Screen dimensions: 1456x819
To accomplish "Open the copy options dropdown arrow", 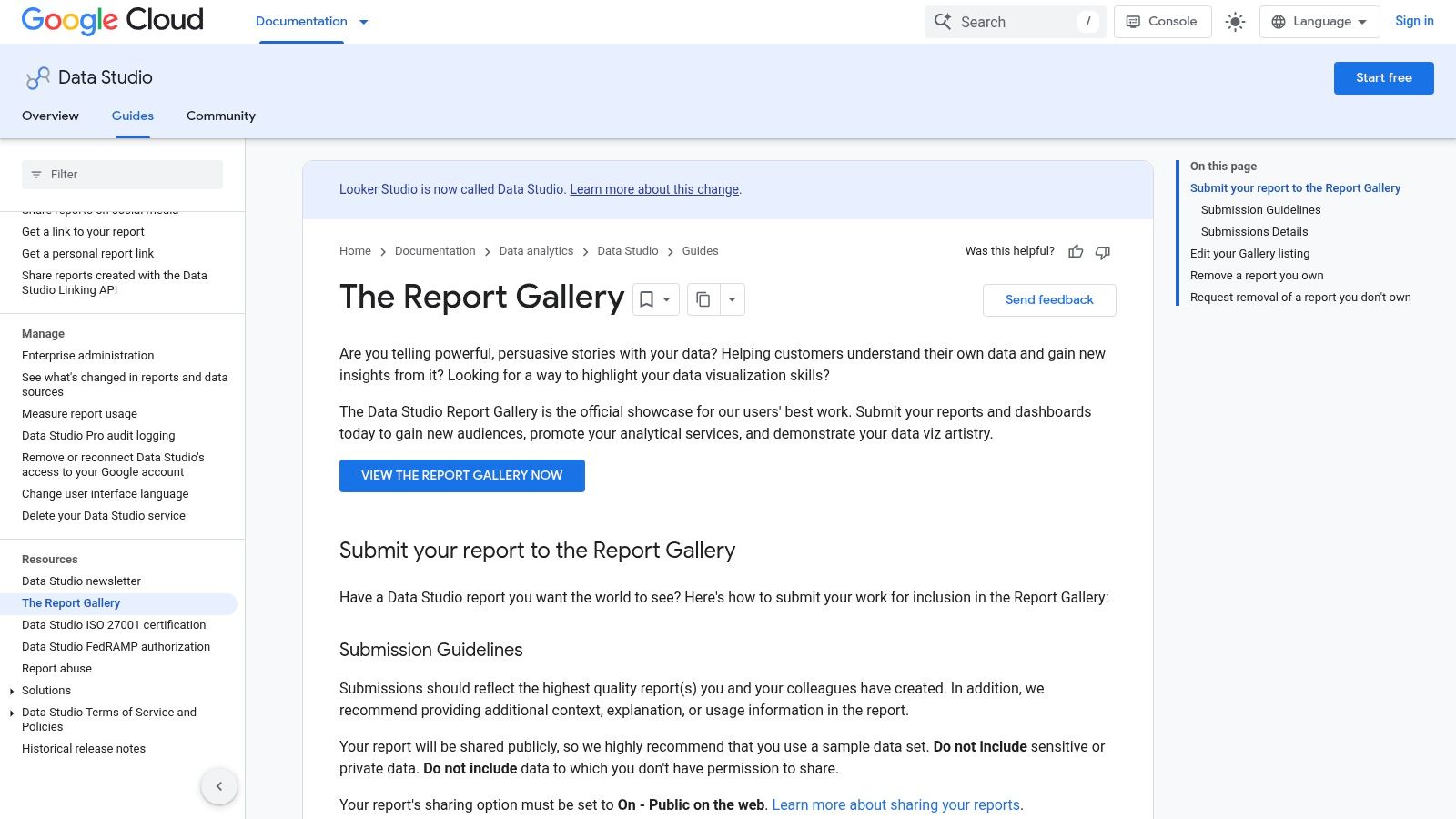I will coord(732,299).
